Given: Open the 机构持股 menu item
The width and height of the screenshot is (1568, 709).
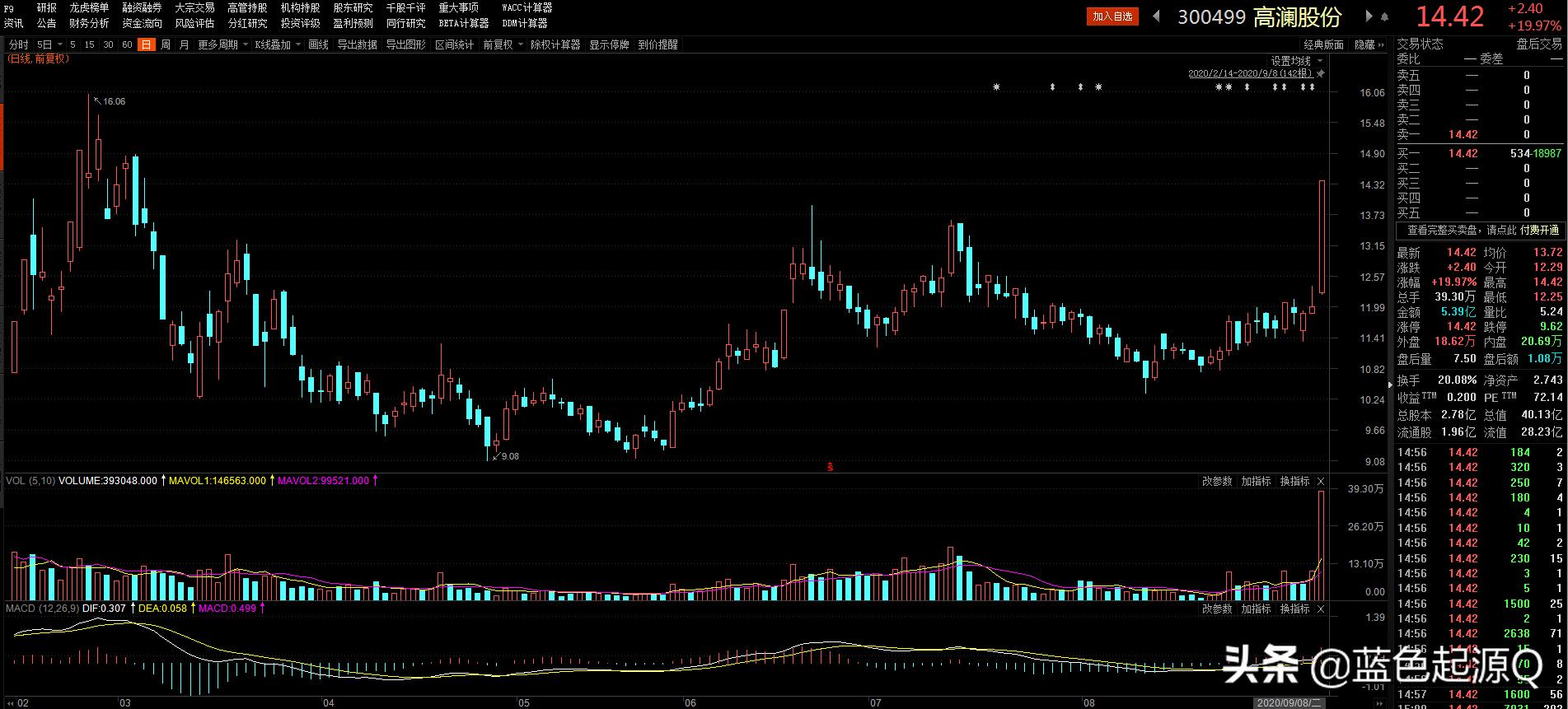Looking at the screenshot, I should [x=300, y=8].
